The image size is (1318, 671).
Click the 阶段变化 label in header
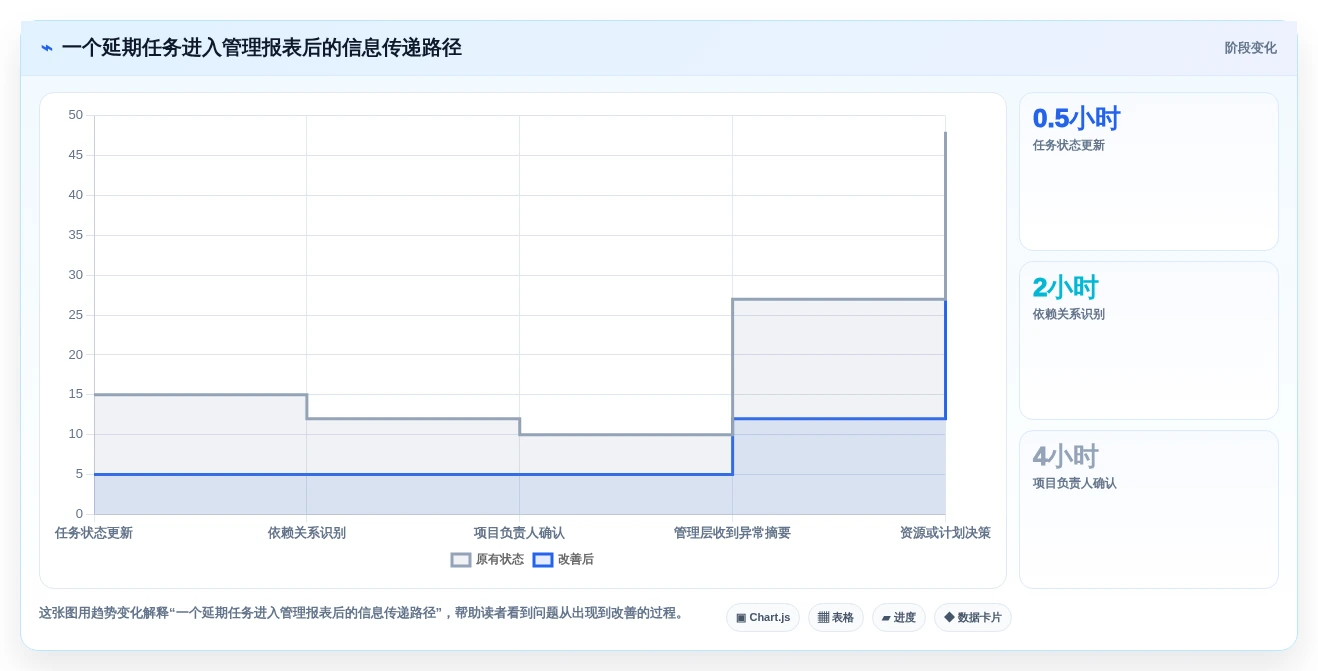tap(1251, 48)
